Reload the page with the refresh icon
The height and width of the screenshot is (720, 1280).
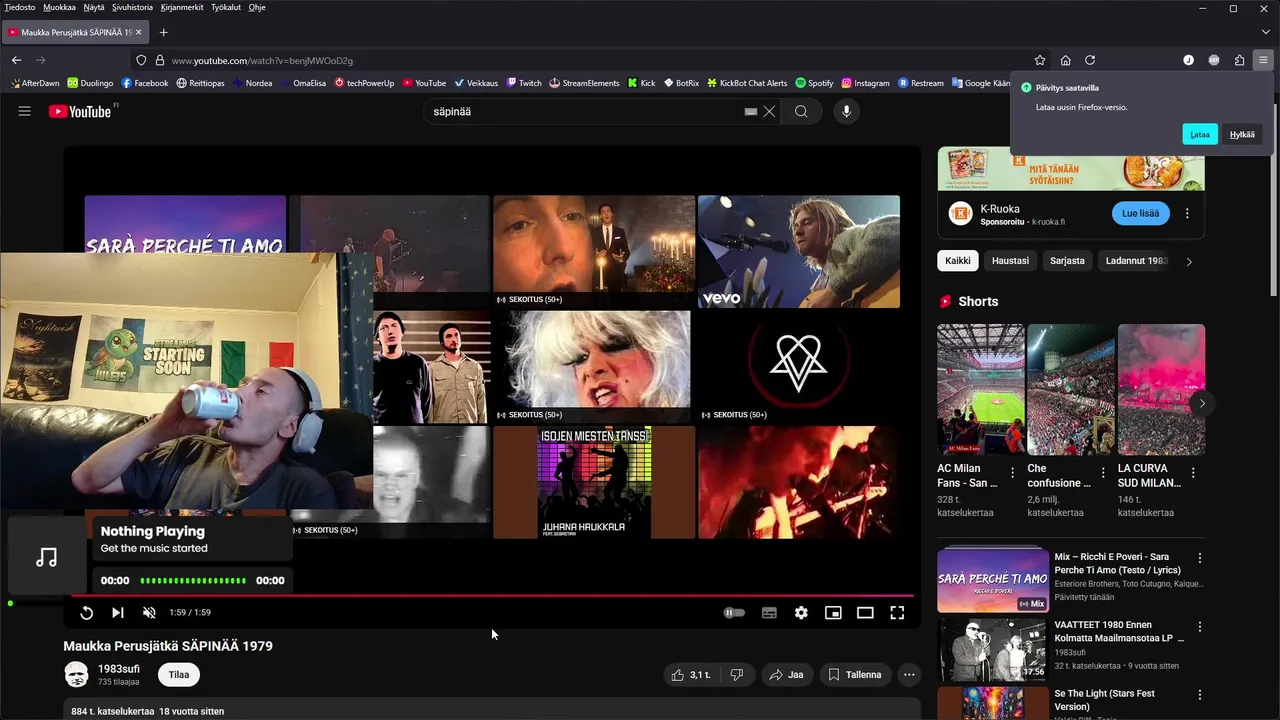[1090, 60]
